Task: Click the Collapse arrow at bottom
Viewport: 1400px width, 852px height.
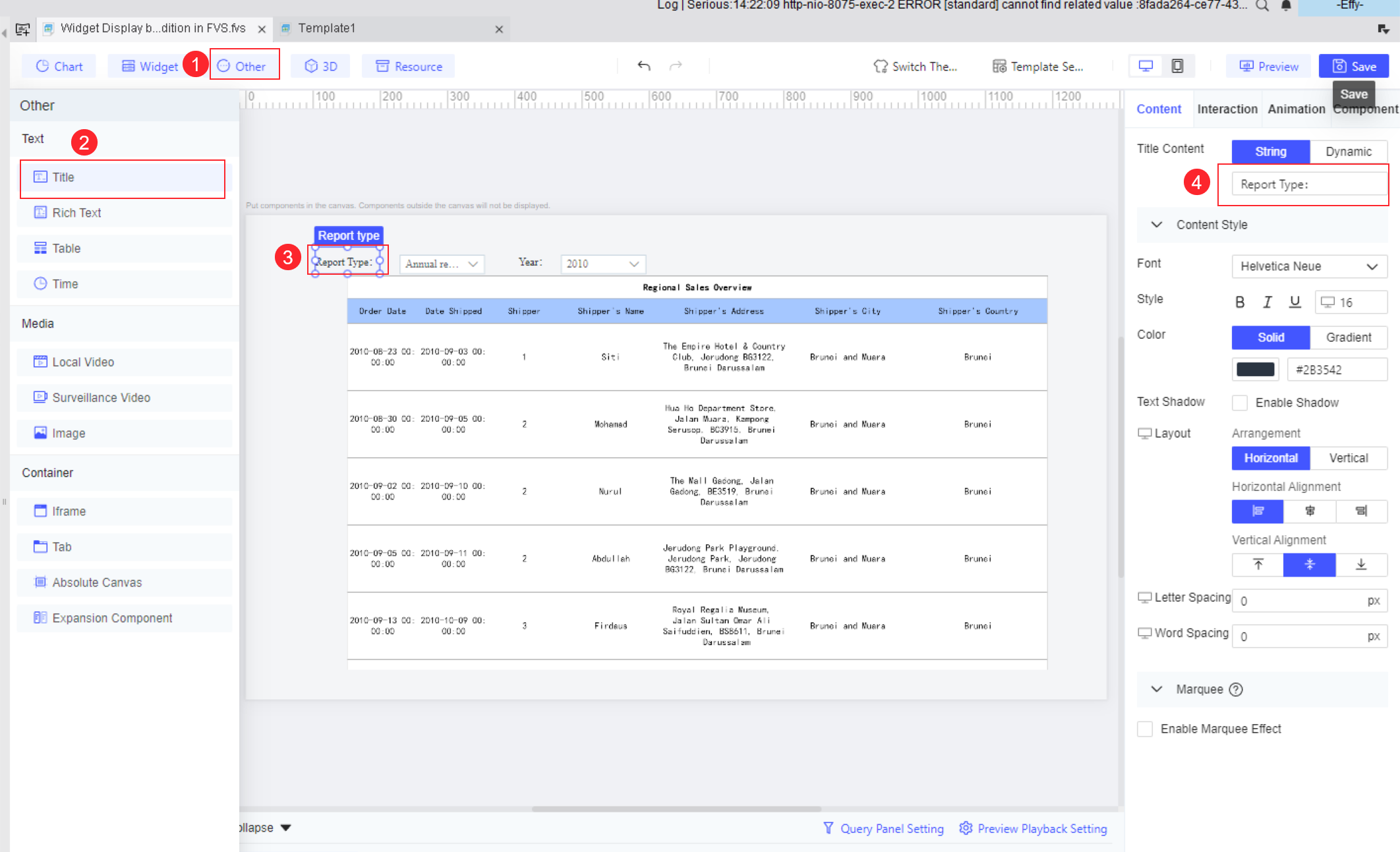Action: point(286,828)
